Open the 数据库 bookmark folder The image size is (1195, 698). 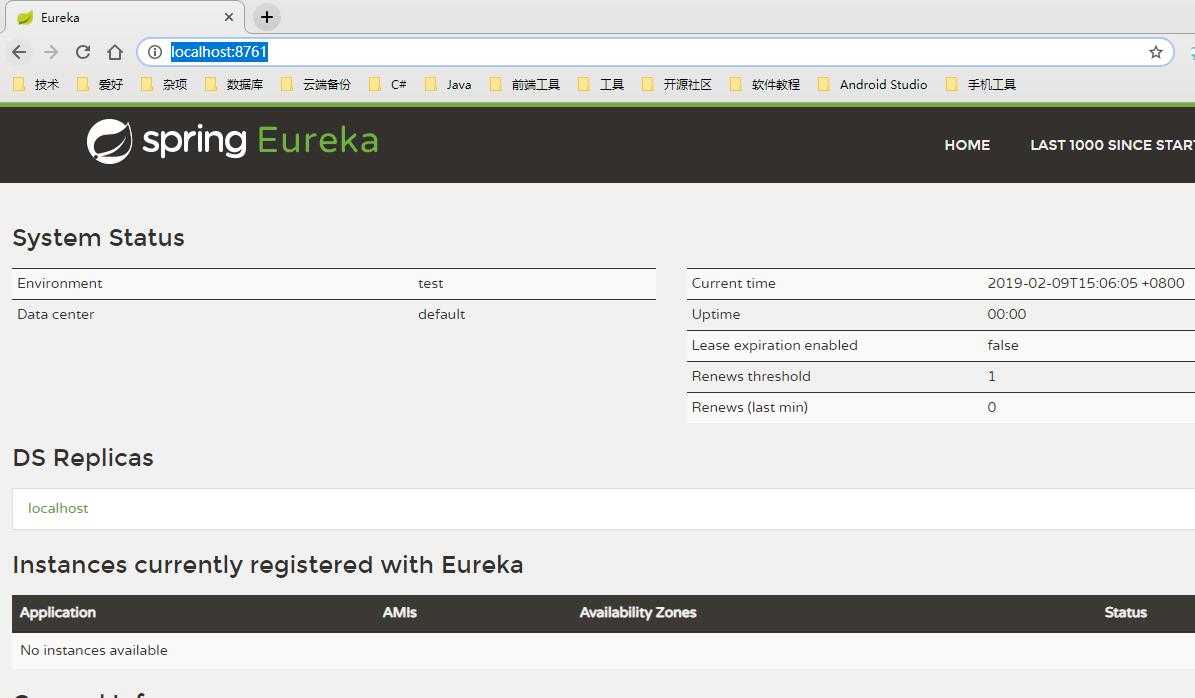234,85
